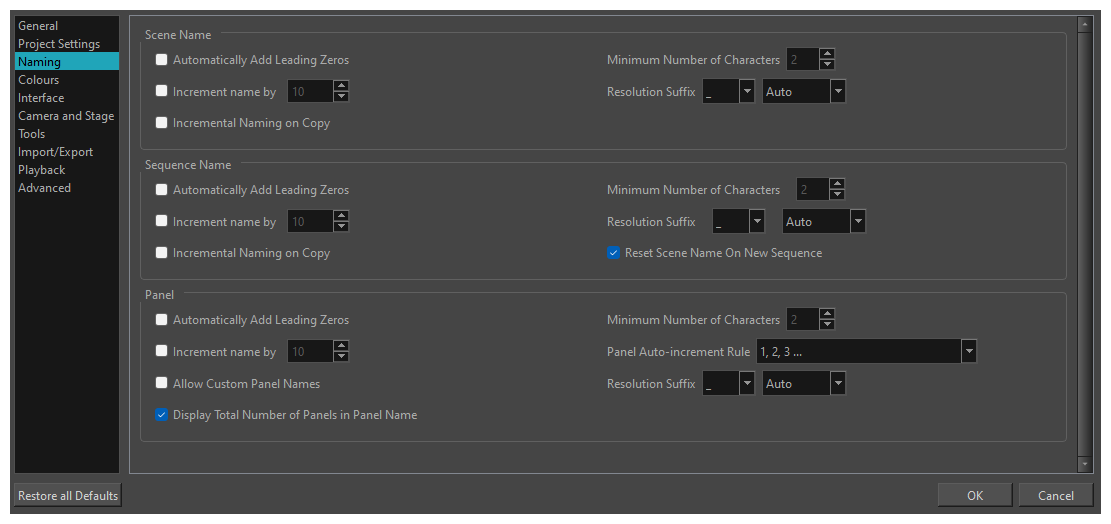Expand Sequence Name Resolution Suffix underscore dropdown
This screenshot has height=524, width=1111.
pyautogui.click(x=757, y=222)
